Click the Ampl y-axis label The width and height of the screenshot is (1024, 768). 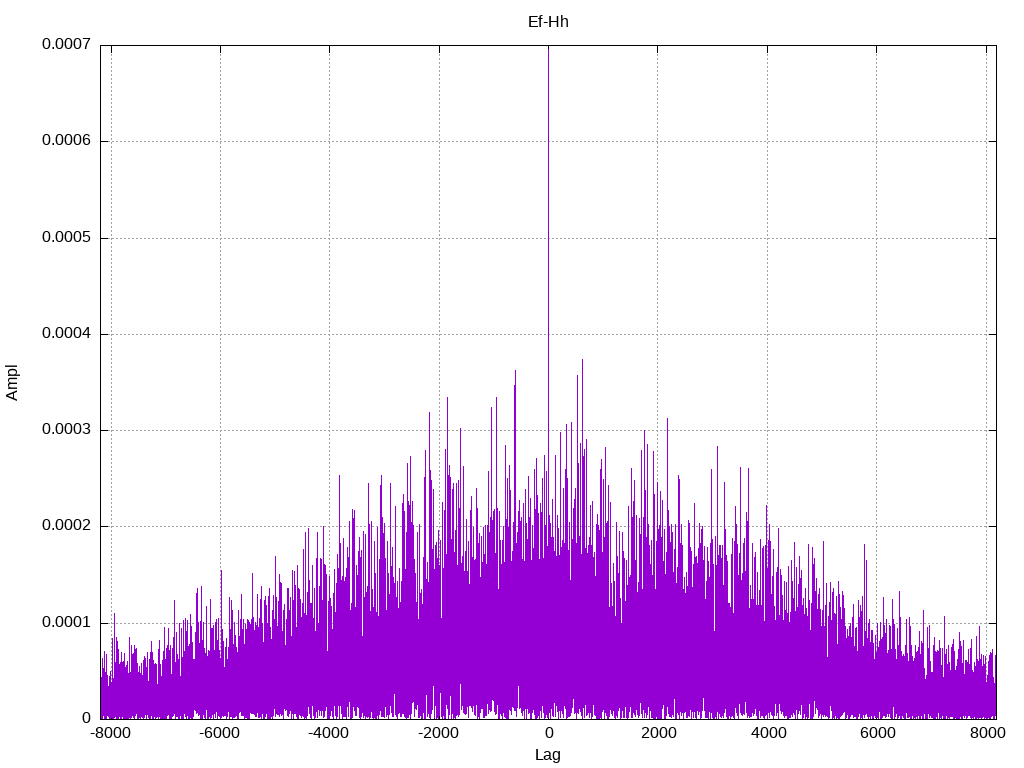[12, 383]
